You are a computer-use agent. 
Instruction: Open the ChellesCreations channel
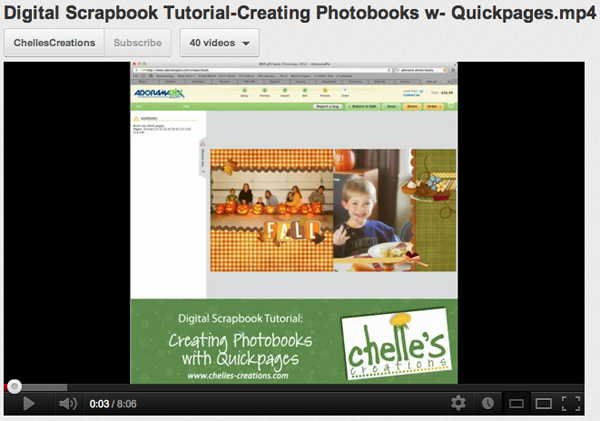coord(54,42)
